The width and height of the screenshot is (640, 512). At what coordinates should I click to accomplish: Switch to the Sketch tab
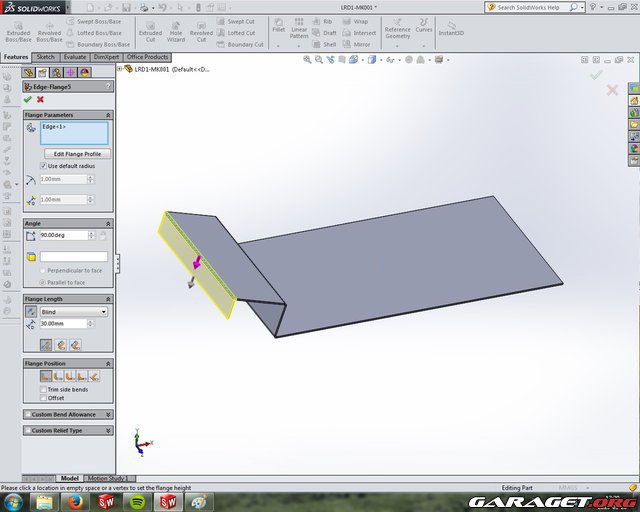pyautogui.click(x=46, y=57)
